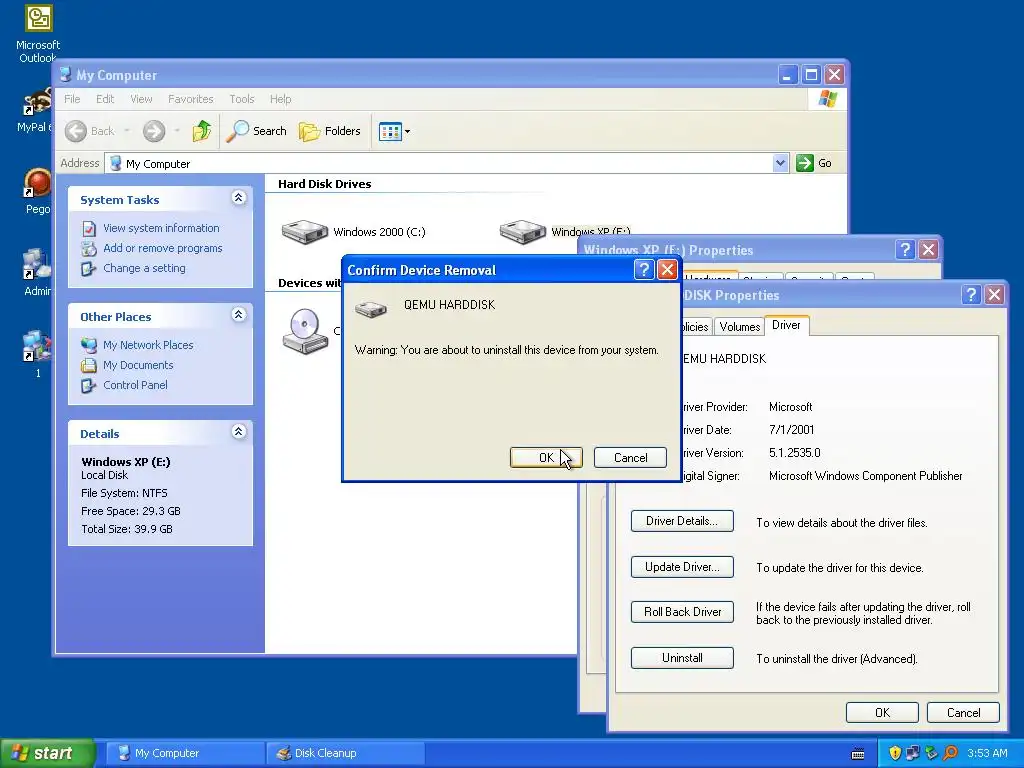This screenshot has height=768, width=1024.
Task: Click the magnifier tray icon
Action: 950,753
